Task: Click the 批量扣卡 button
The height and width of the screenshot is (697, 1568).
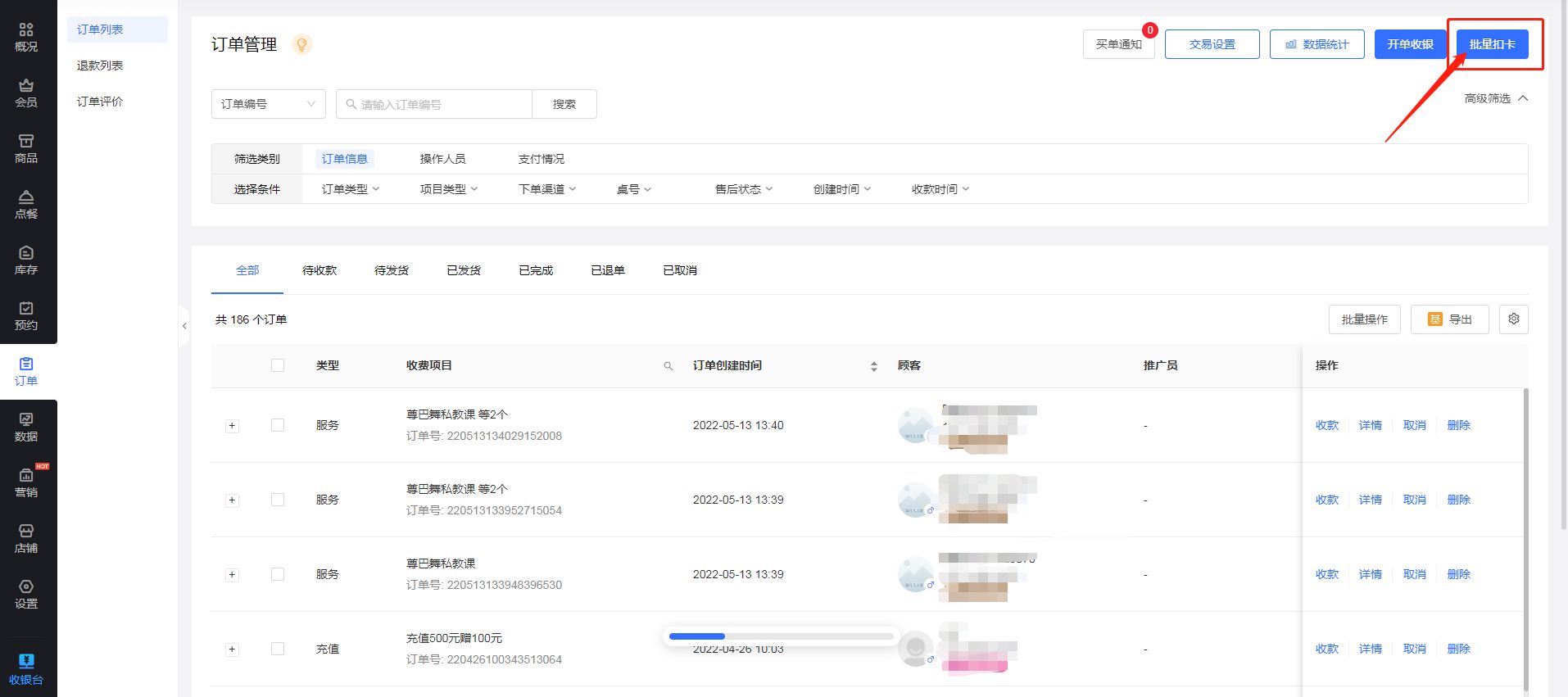Action: 1492,44
